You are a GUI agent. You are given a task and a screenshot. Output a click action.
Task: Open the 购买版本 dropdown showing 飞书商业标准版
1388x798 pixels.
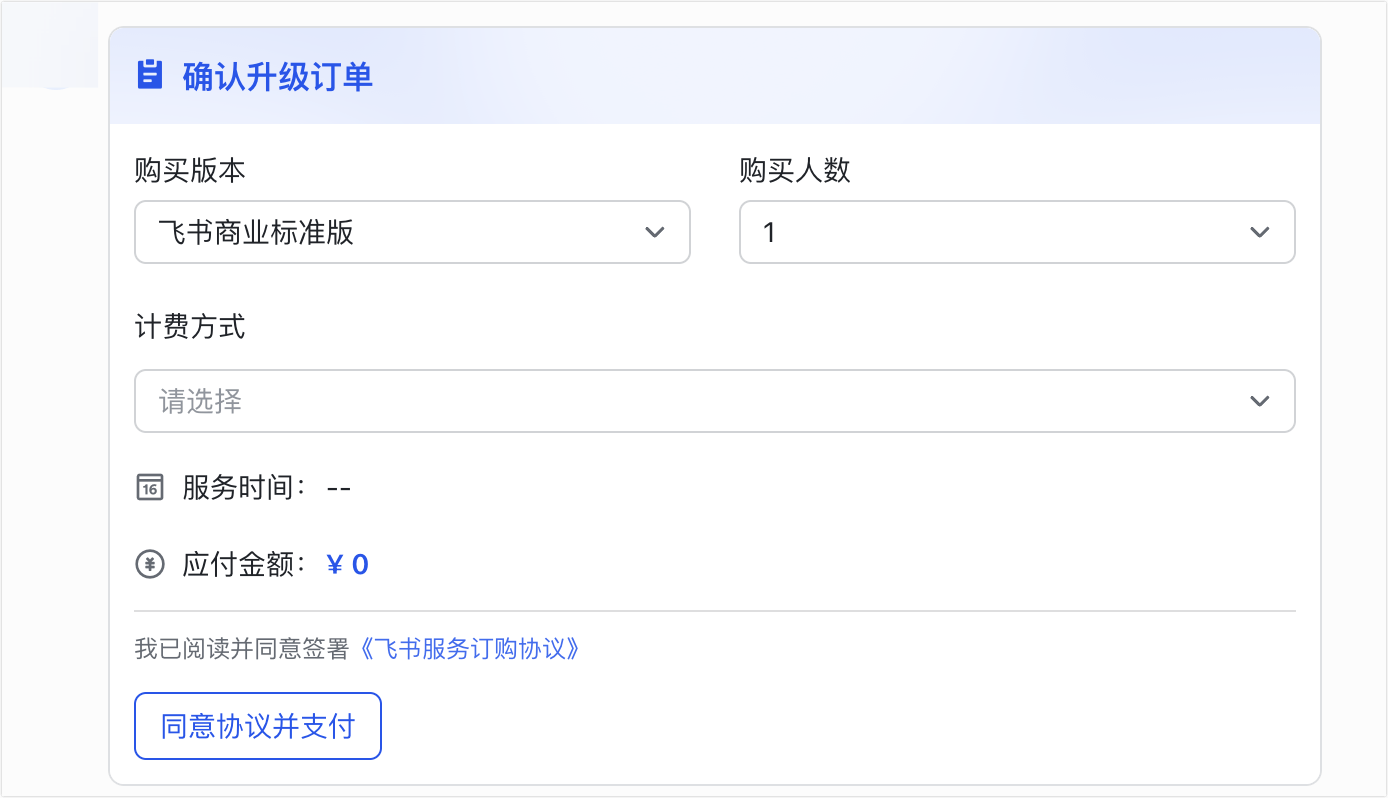click(x=412, y=232)
